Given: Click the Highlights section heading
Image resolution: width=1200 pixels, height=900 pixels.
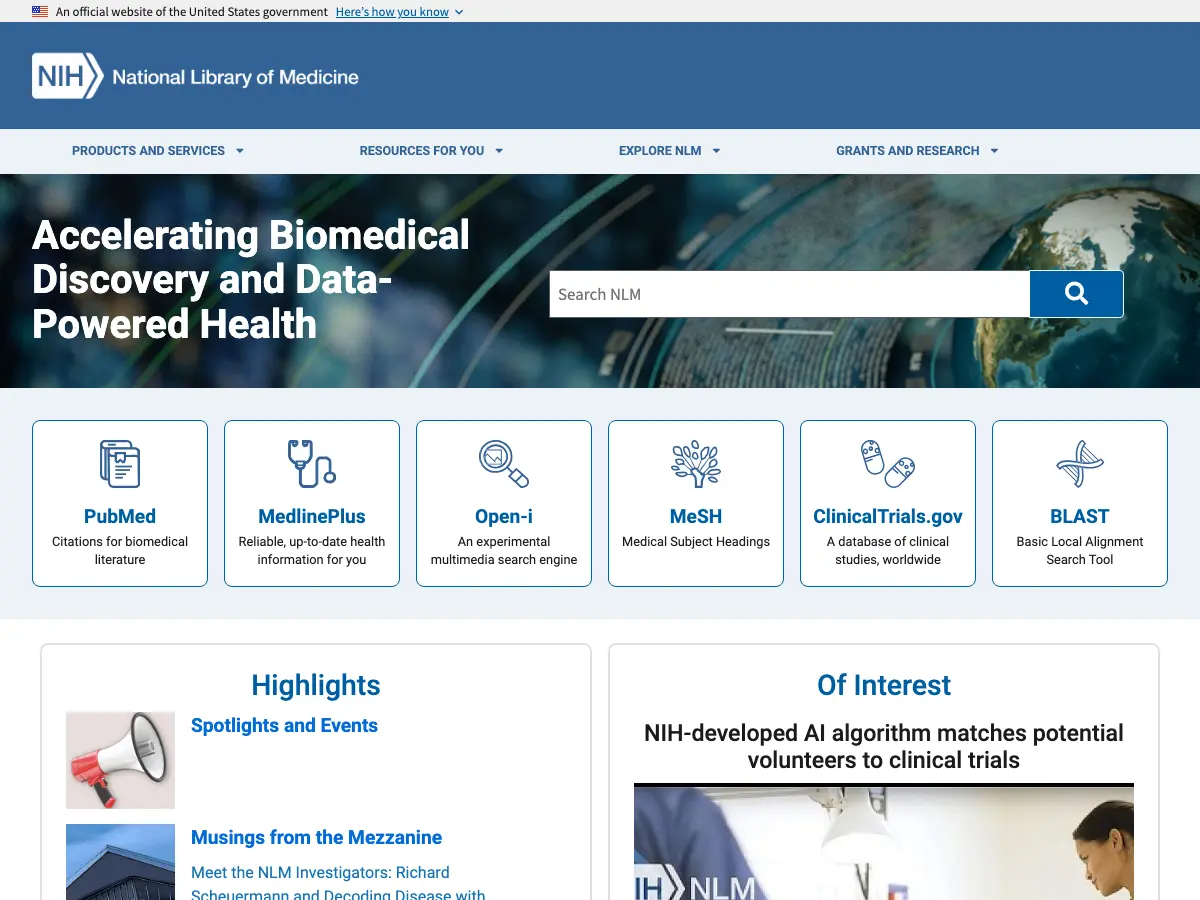Looking at the screenshot, I should 316,685.
